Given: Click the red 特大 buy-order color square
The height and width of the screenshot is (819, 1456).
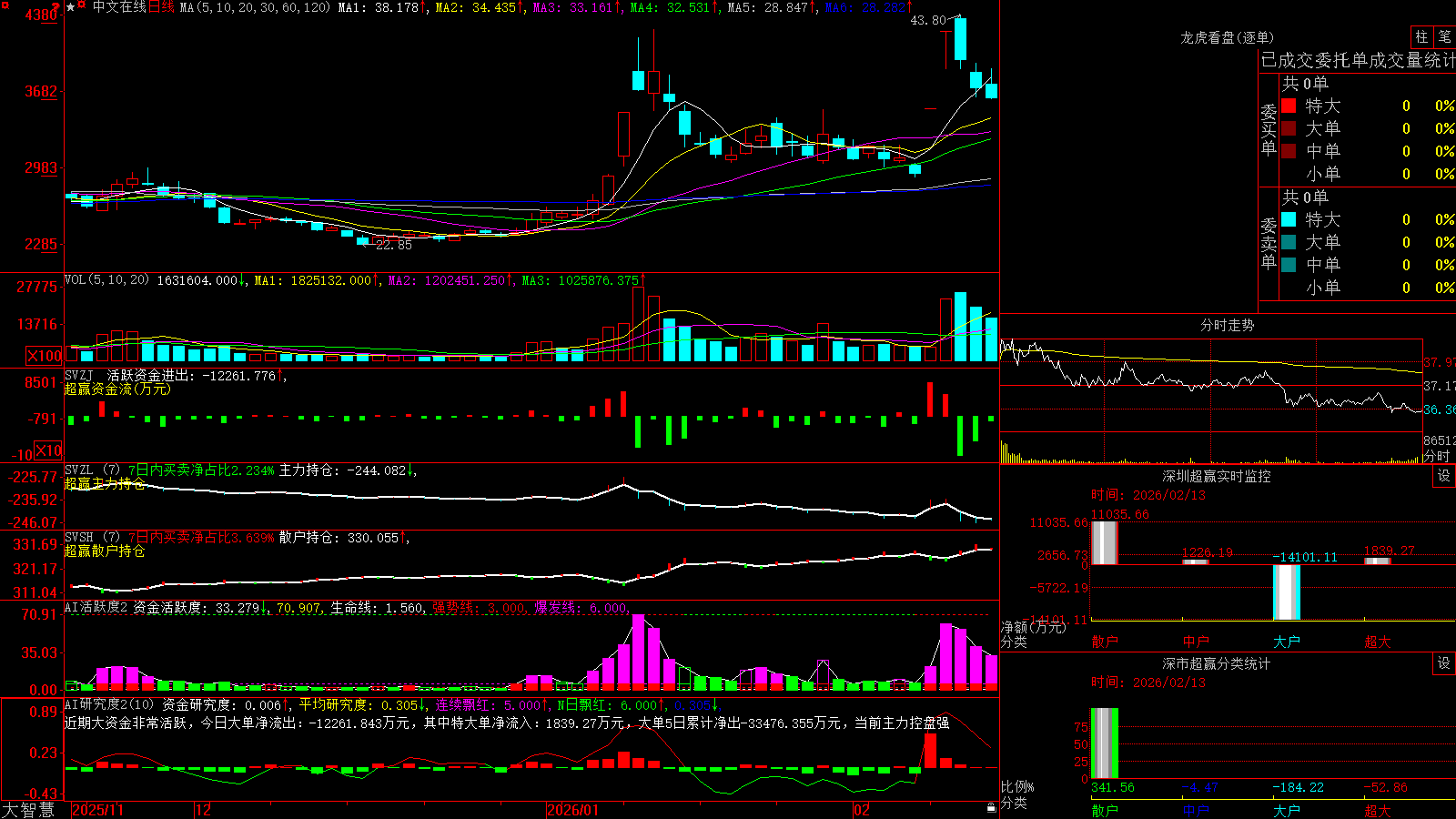Looking at the screenshot, I should pyautogui.click(x=1289, y=106).
